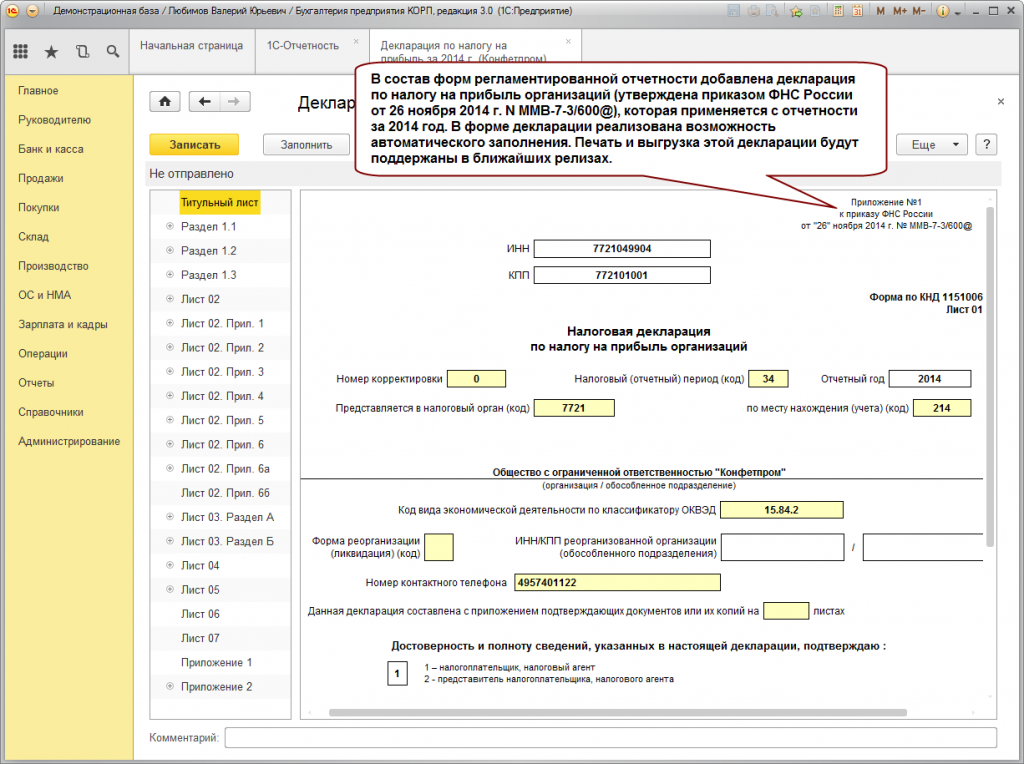Screen dimensions: 1024x764
Task: Click the Записать button
Action: pyautogui.click(x=194, y=144)
